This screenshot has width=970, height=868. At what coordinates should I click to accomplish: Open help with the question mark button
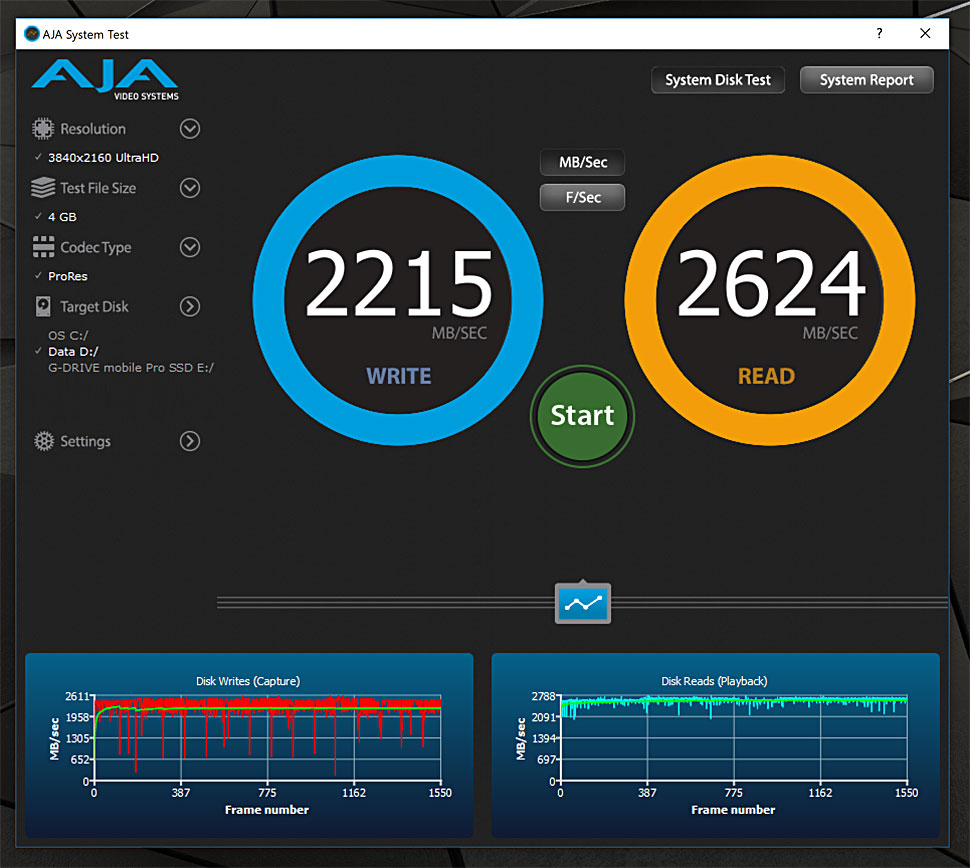(879, 33)
